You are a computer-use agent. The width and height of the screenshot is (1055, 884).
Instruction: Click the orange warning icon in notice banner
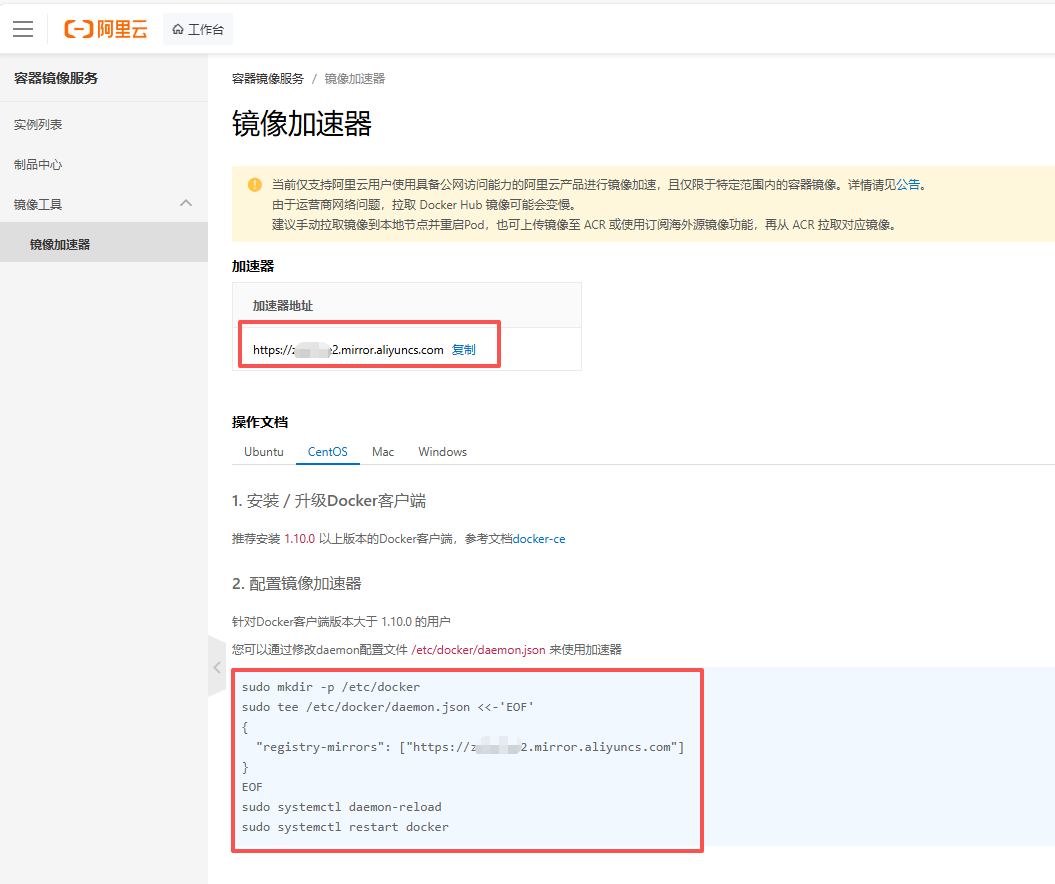(255, 184)
